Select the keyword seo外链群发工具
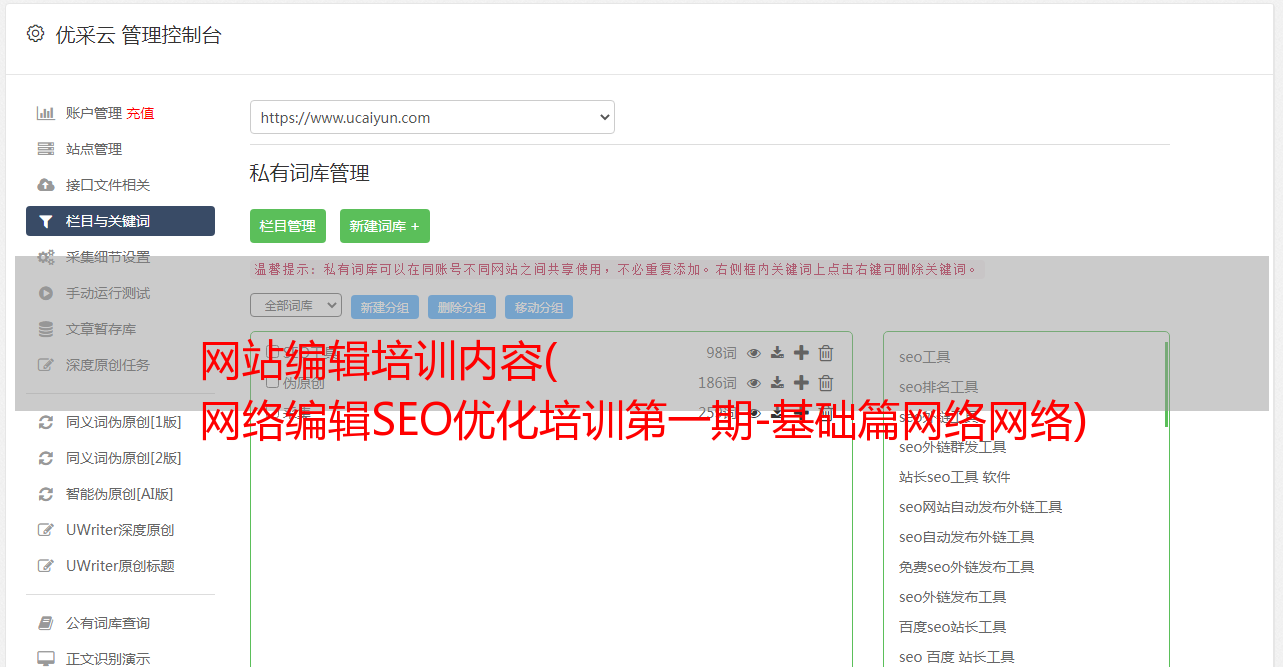 coord(953,447)
